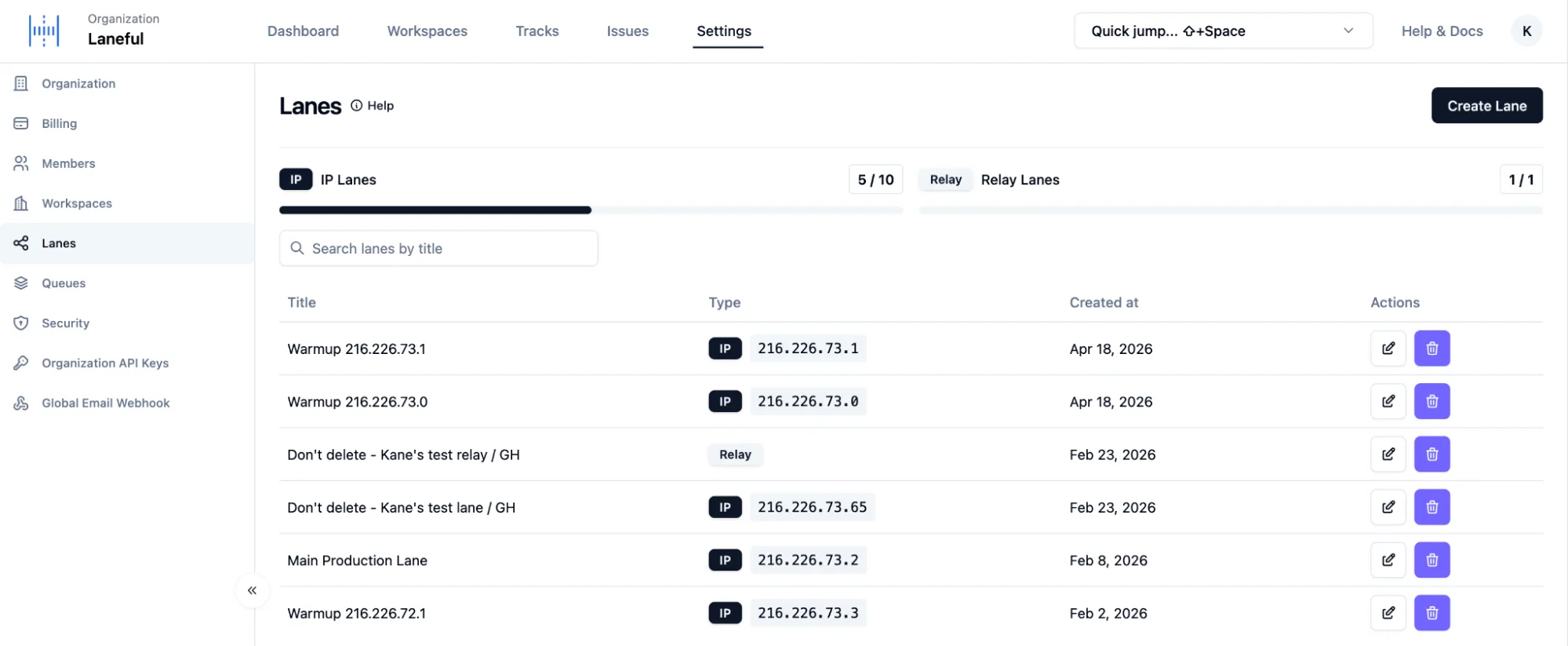Image resolution: width=1568 pixels, height=646 pixels.
Task: Click the Relay type badge in table
Action: point(735,454)
